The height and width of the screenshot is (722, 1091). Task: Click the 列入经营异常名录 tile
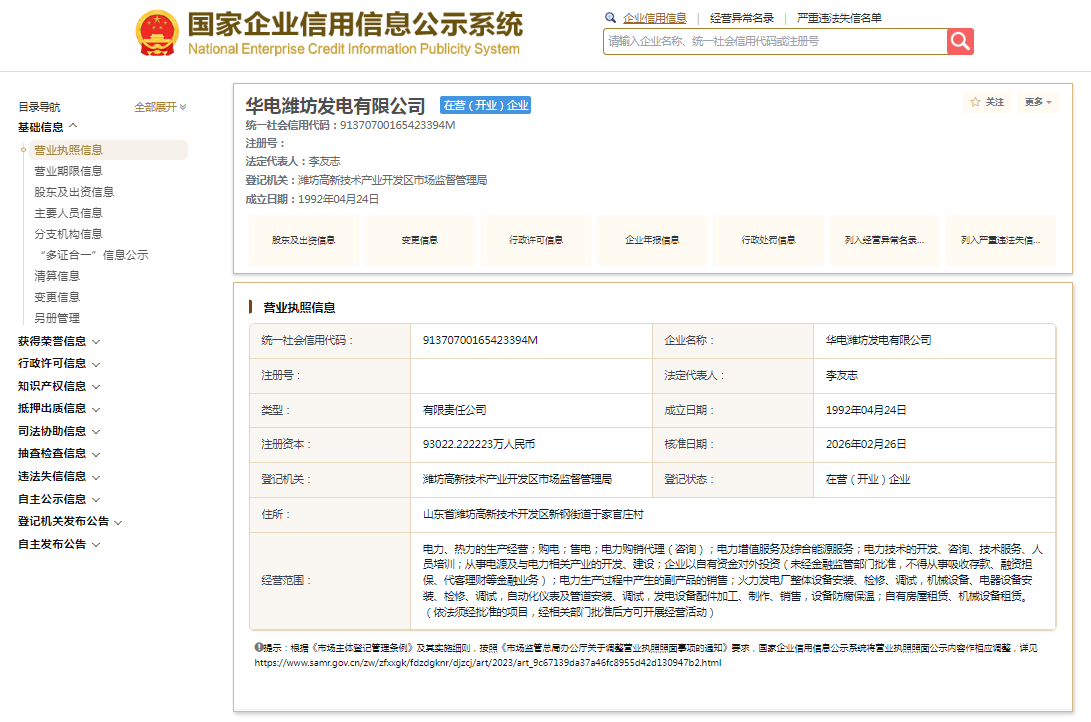pos(884,240)
